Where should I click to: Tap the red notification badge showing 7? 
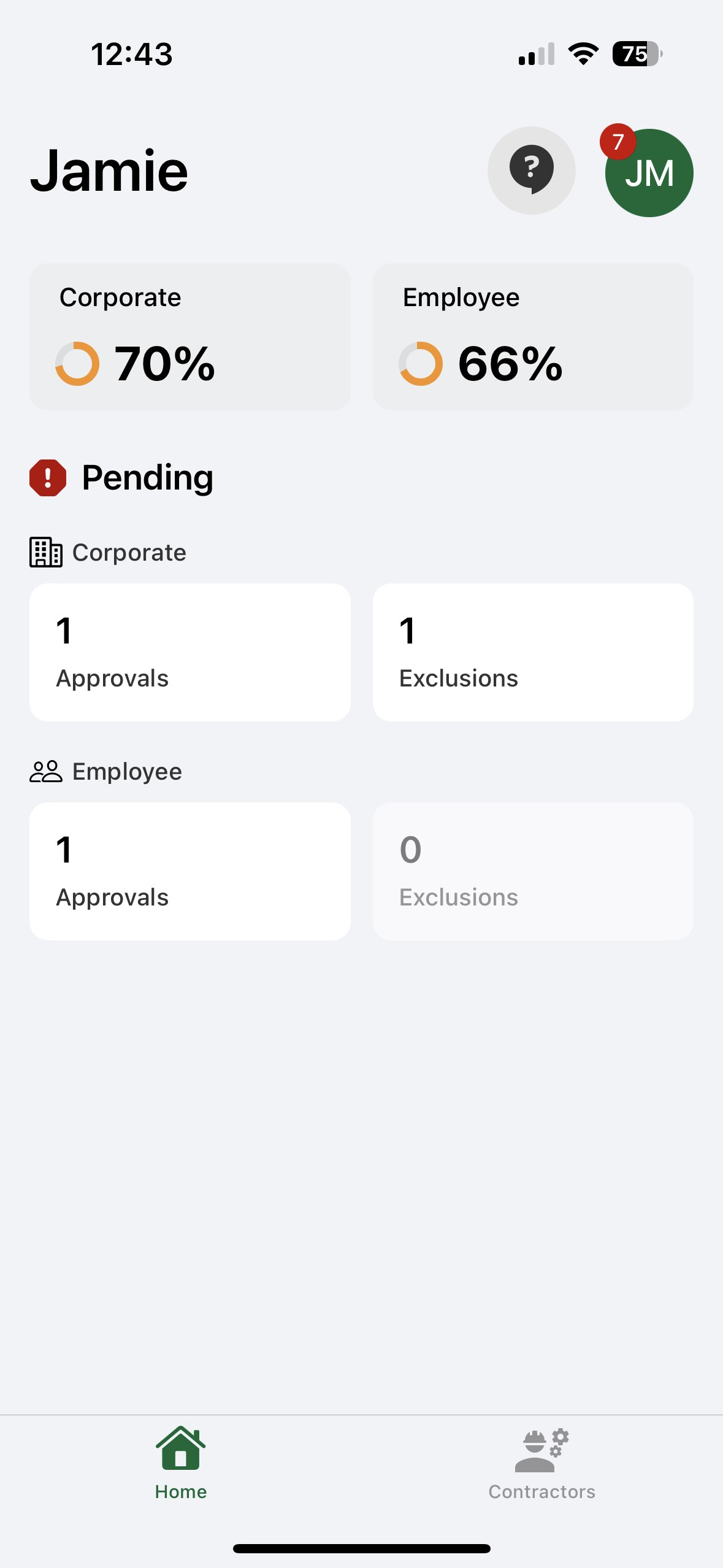pyautogui.click(x=618, y=142)
